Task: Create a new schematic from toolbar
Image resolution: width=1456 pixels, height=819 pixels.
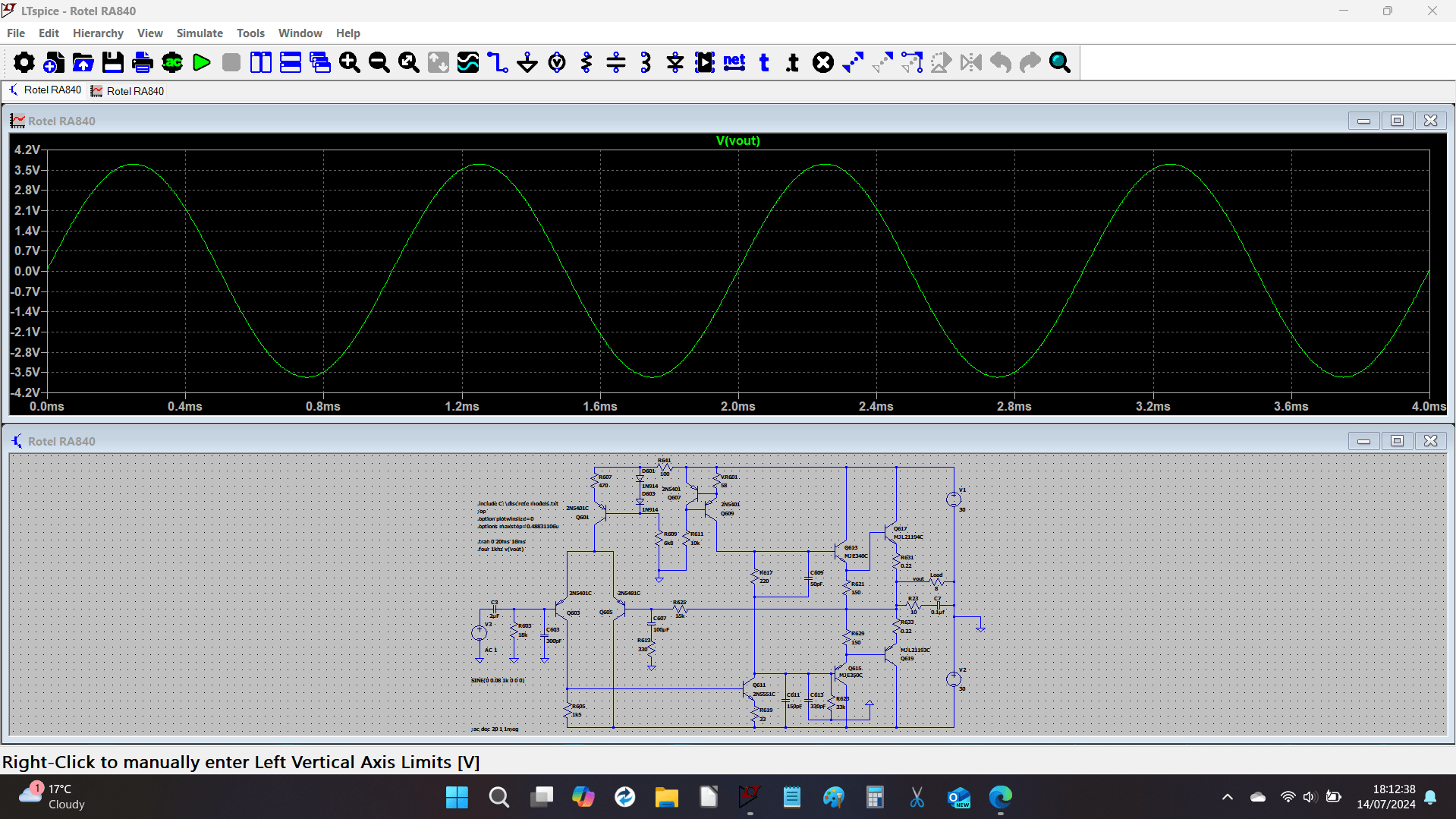Action: click(x=53, y=62)
